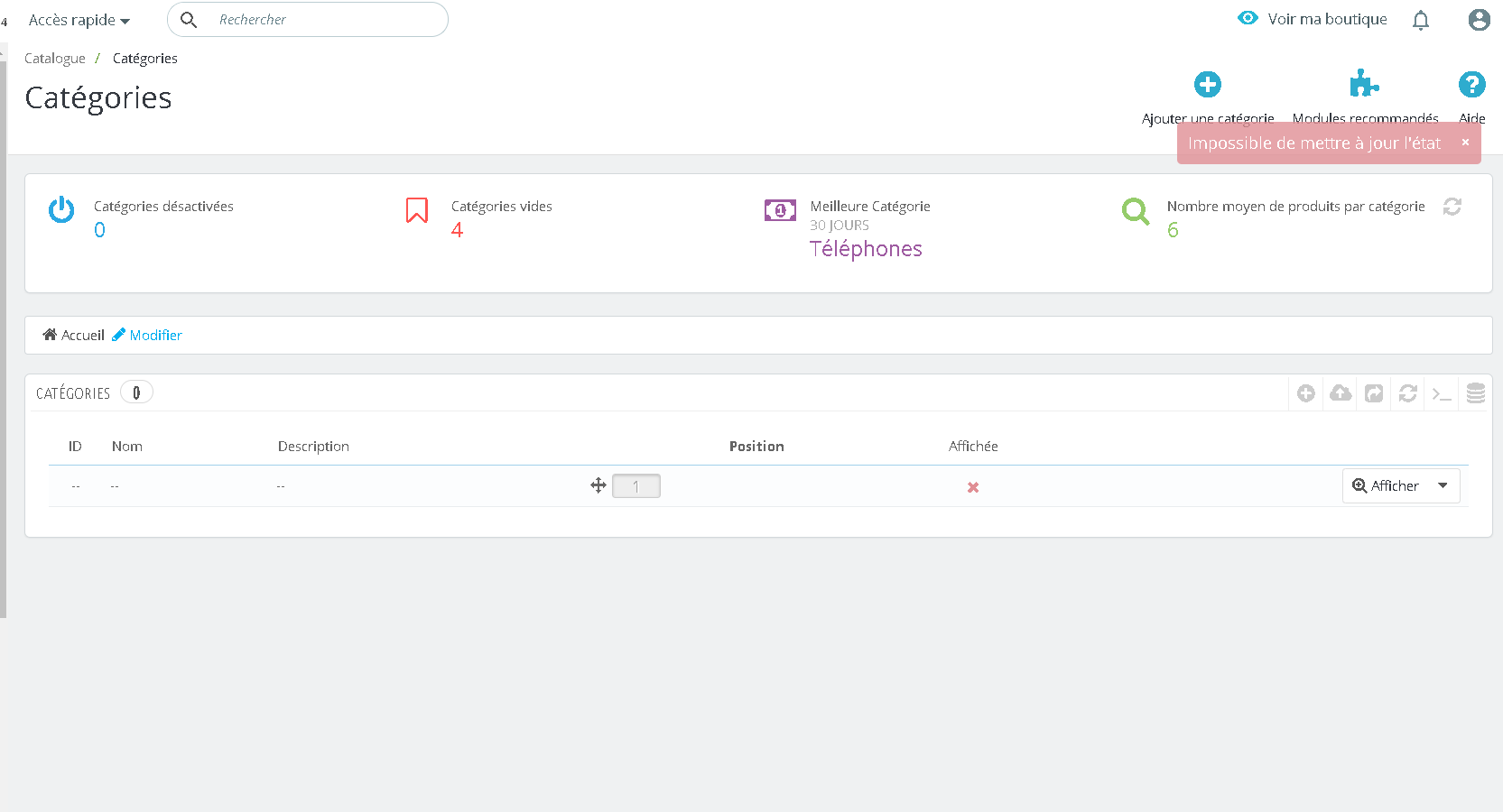This screenshot has height=812, width=1503.
Task: Open the Aide help icon
Action: 1472,85
